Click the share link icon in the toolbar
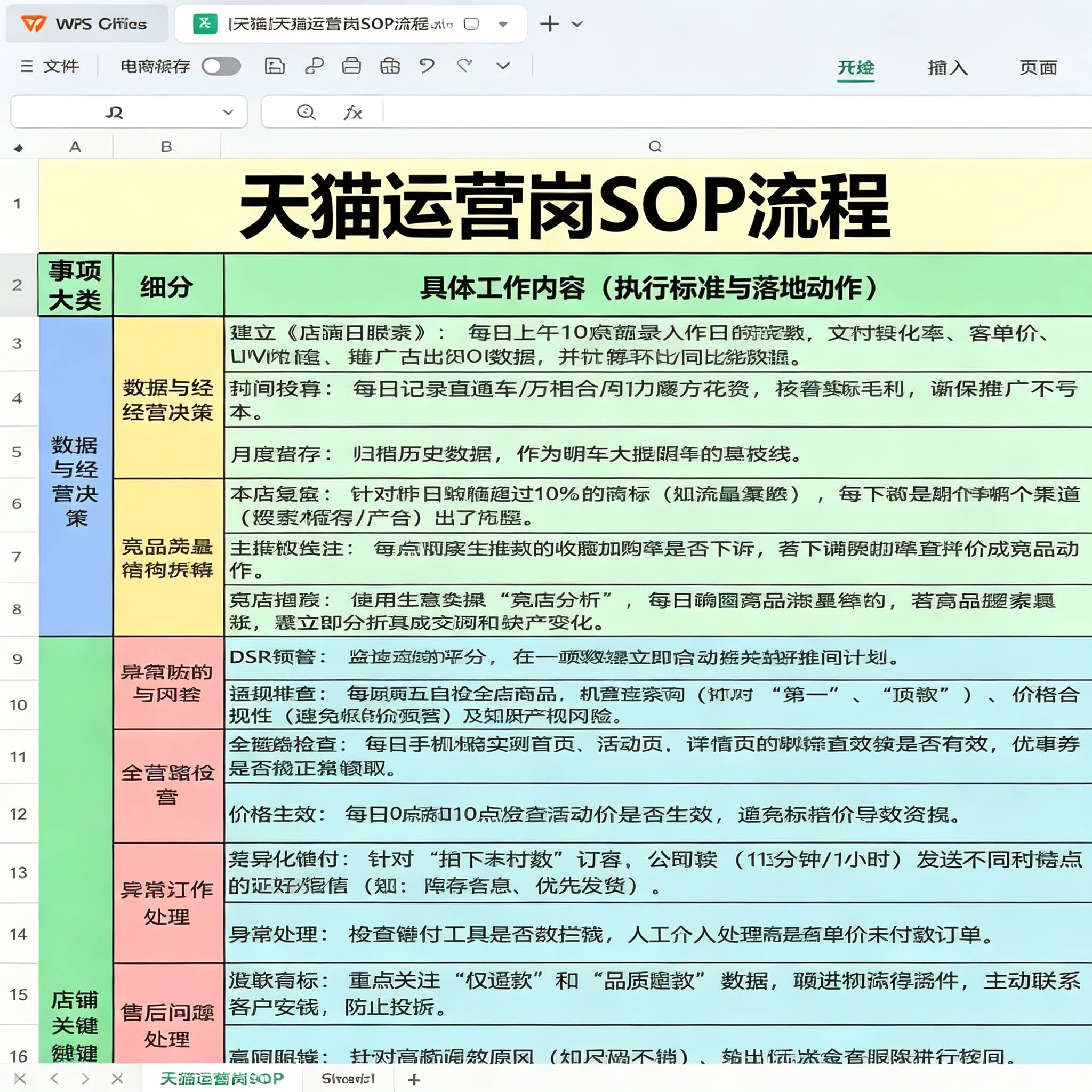Image resolution: width=1092 pixels, height=1092 pixels. [x=314, y=66]
